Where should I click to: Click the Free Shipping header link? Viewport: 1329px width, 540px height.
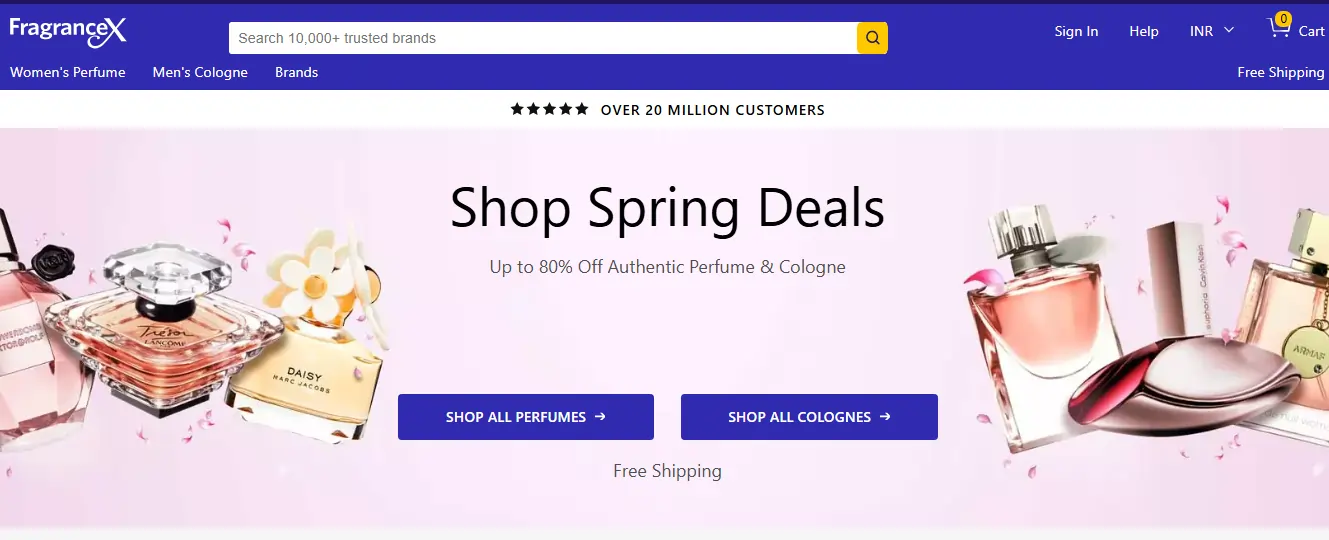(x=1280, y=72)
